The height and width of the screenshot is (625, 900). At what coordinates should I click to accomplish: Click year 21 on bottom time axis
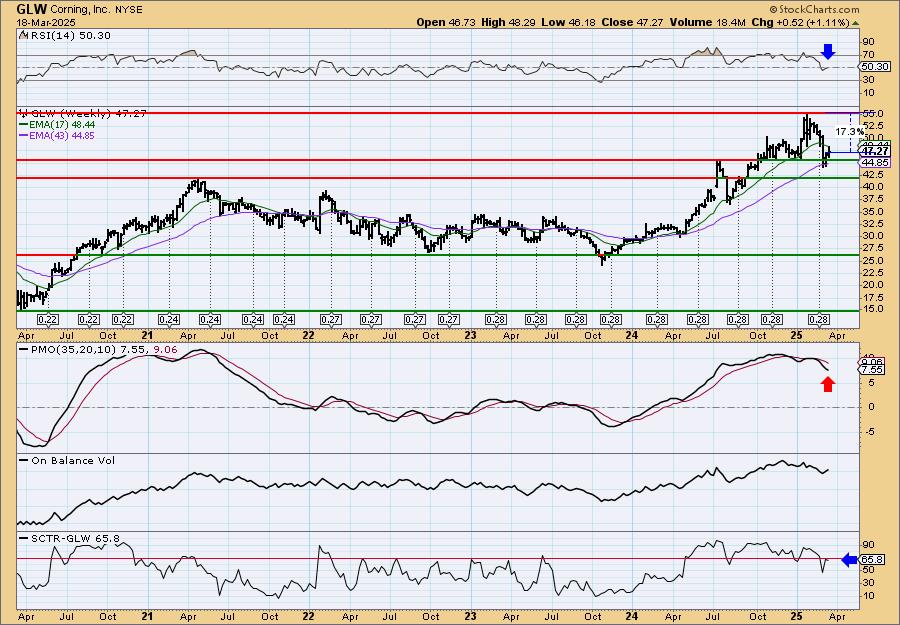click(148, 616)
